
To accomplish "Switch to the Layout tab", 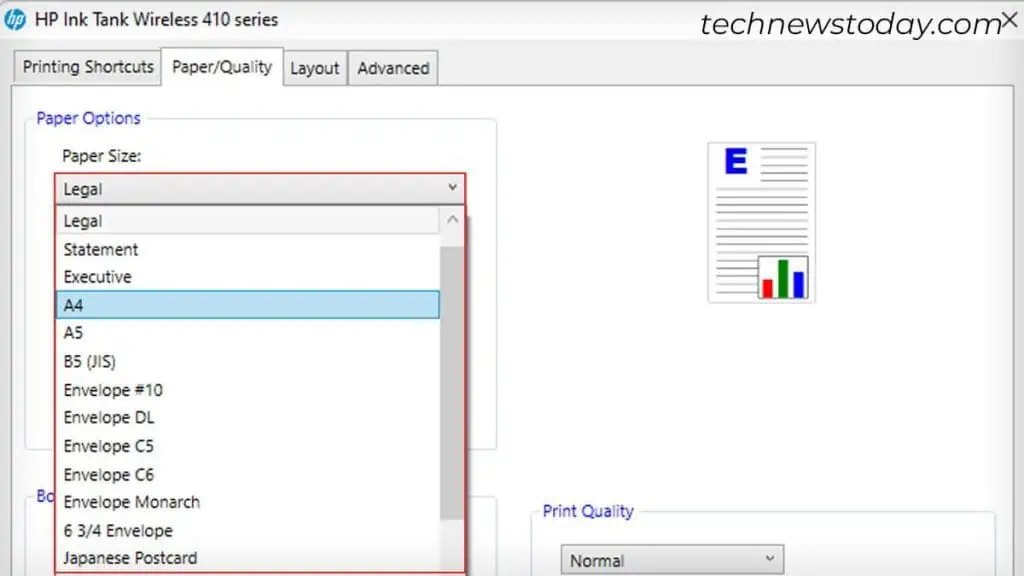I will [315, 67].
